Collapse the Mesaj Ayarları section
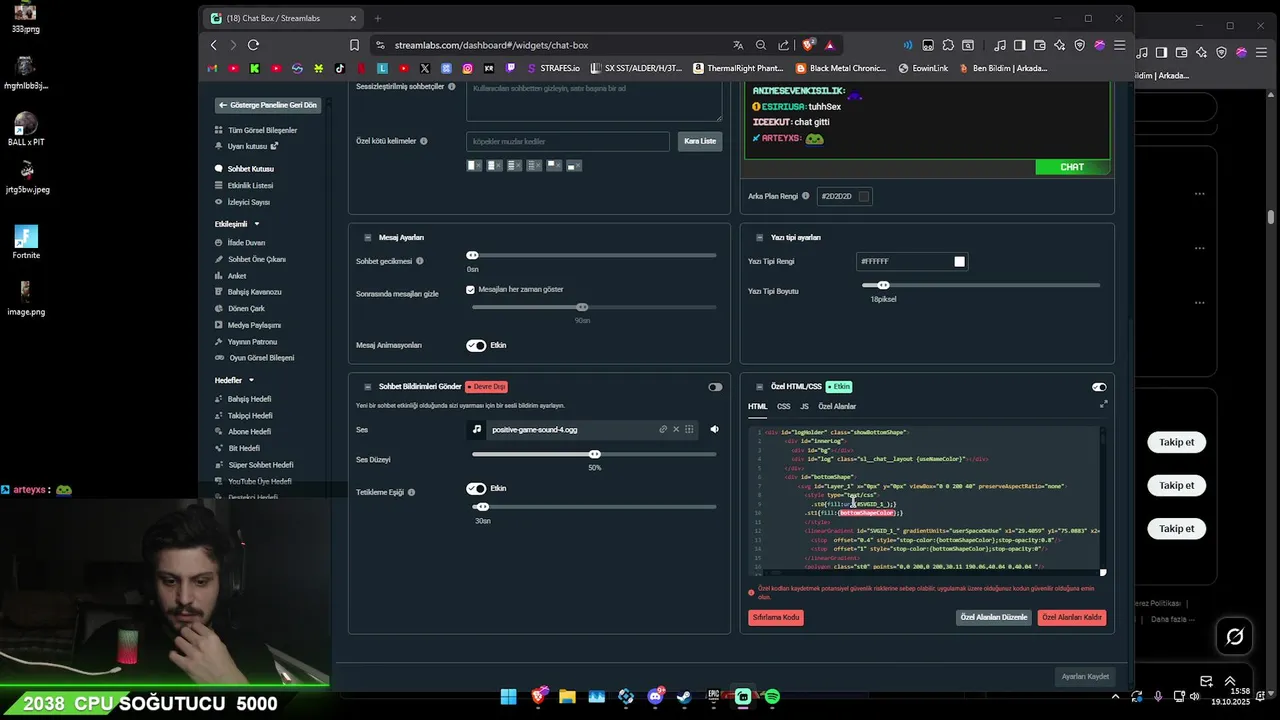This screenshot has height=720, width=1280. (367, 238)
